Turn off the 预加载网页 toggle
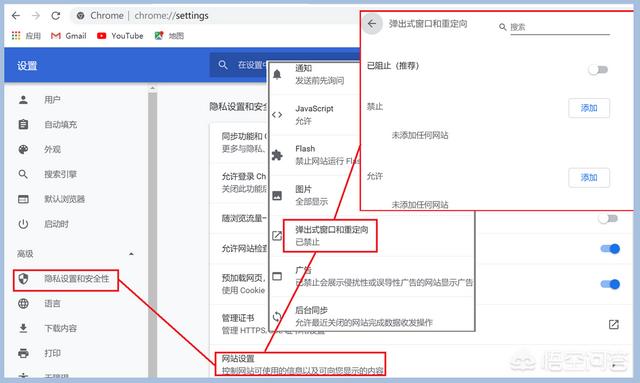Screen dimensions: 640x383 tap(610, 284)
